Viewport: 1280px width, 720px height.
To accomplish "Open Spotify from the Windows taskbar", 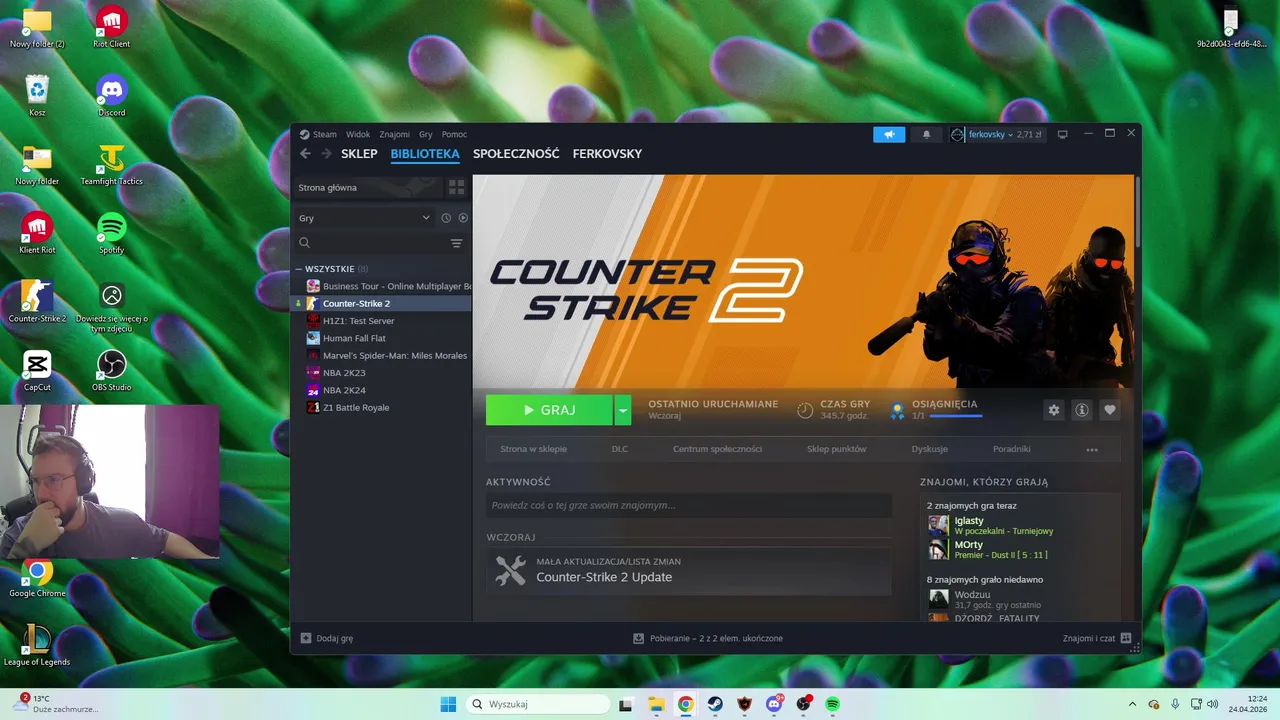I will point(833,704).
